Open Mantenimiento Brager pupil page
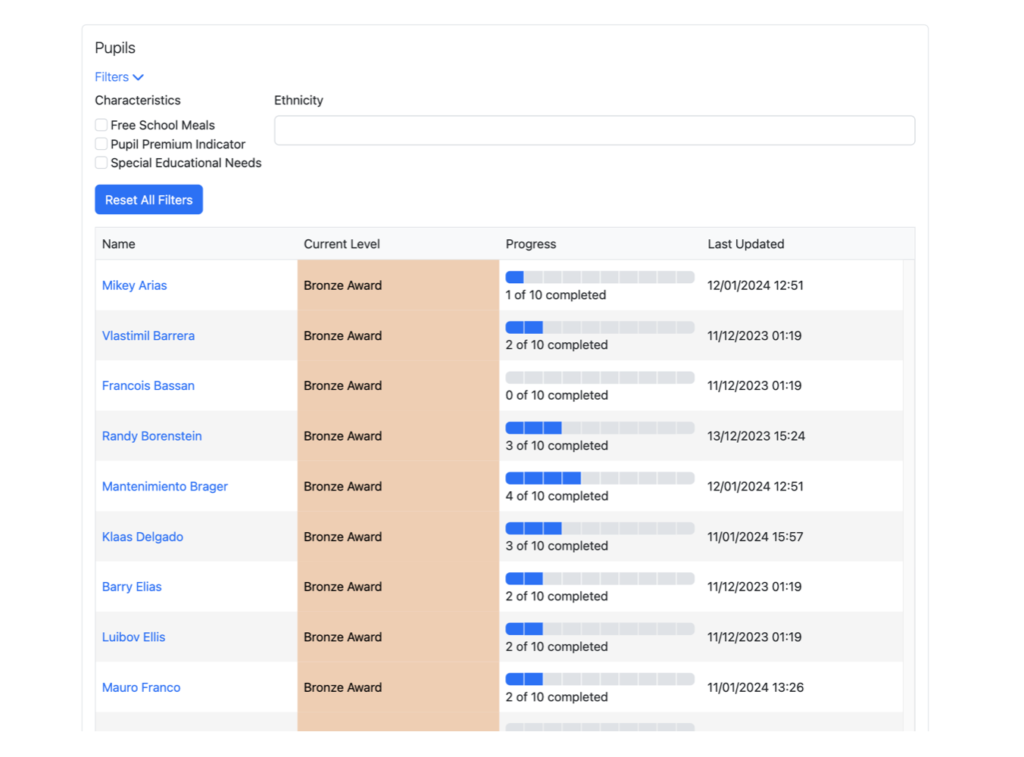 [x=165, y=487]
